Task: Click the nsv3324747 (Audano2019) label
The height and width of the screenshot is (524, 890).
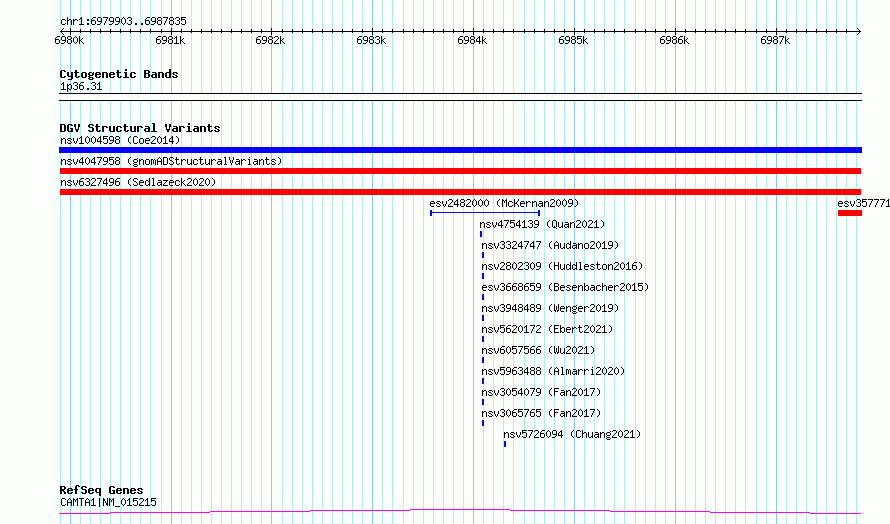Action: 550,245
